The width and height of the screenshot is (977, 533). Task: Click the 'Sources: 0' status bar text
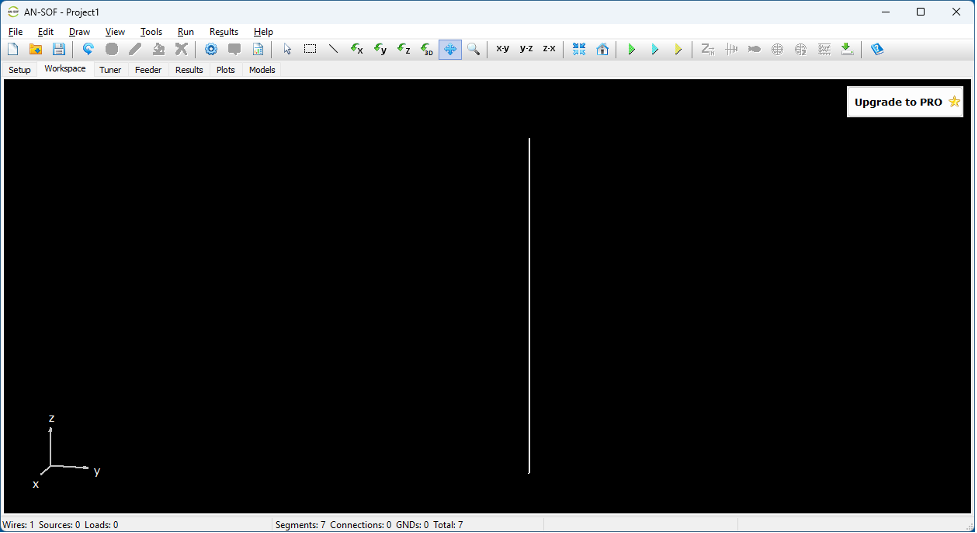[59, 525]
